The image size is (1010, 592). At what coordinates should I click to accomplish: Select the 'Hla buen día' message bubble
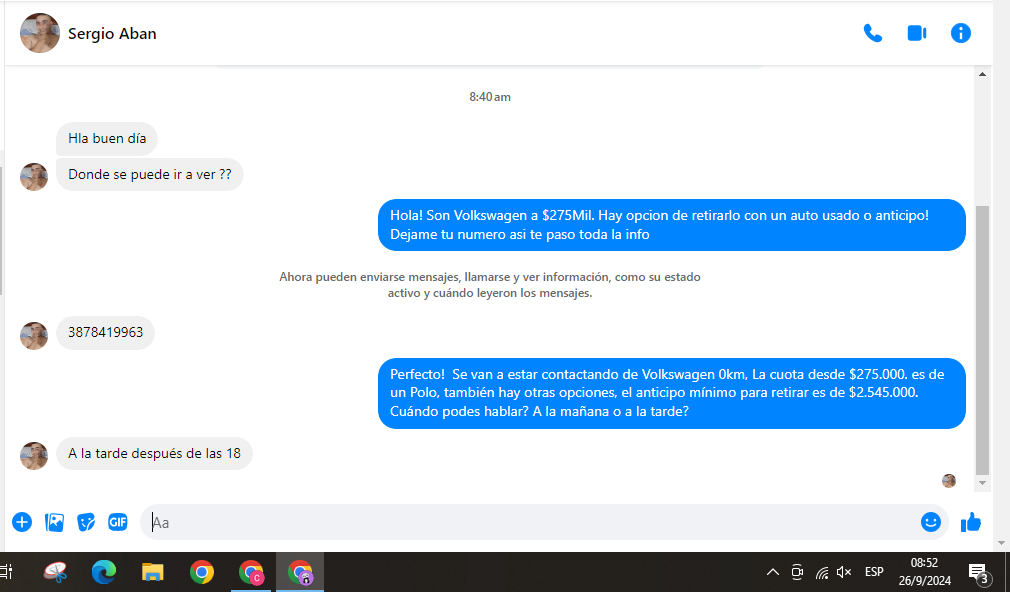pyautogui.click(x=107, y=138)
